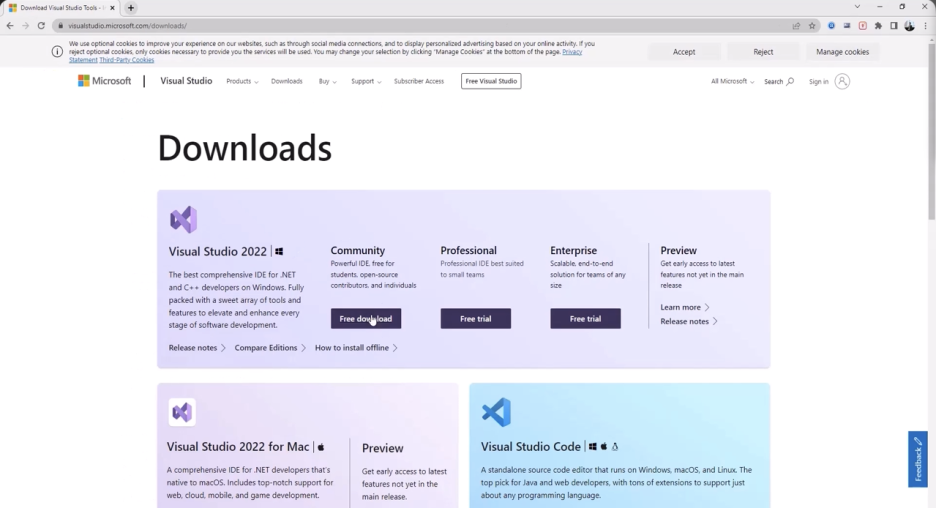Close the Download Visual Studio Tools tab
This screenshot has height=508, width=936.
pyautogui.click(x=112, y=8)
